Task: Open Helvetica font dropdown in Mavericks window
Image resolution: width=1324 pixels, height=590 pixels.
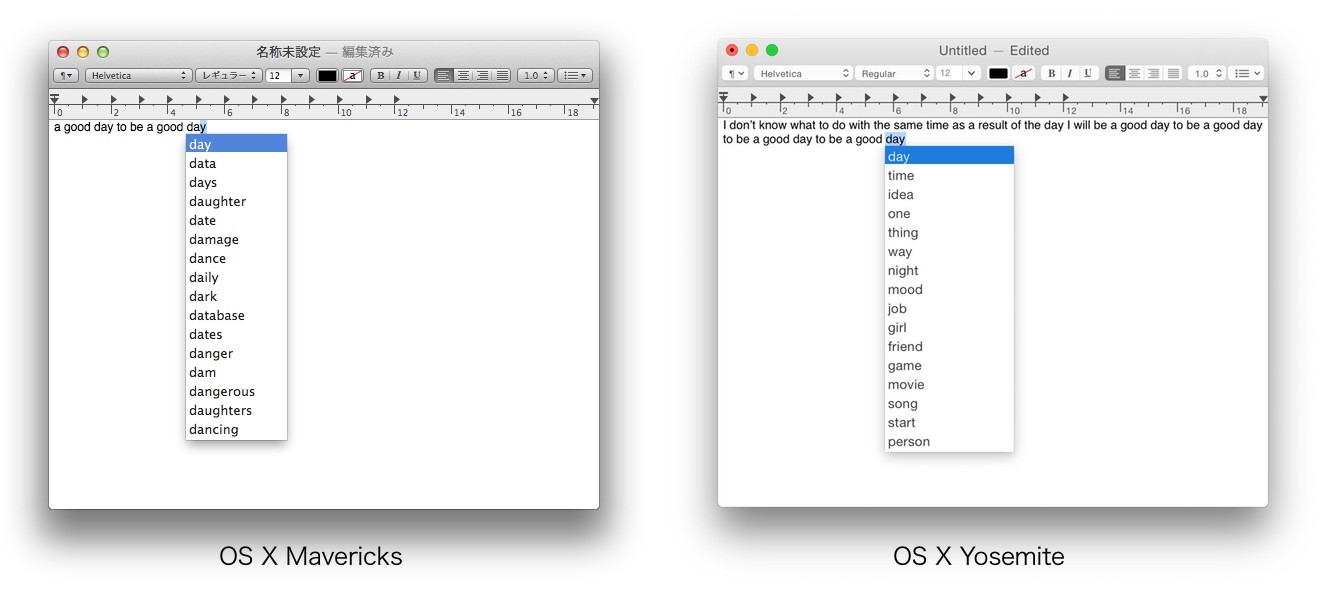Action: (x=139, y=76)
